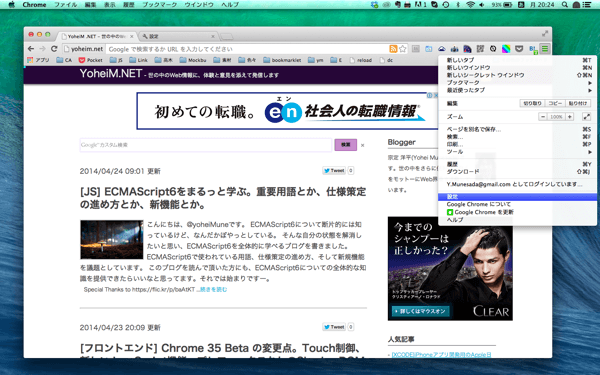Open the volume control in menu bar
The height and width of the screenshot is (375, 600).
[x=482, y=5]
